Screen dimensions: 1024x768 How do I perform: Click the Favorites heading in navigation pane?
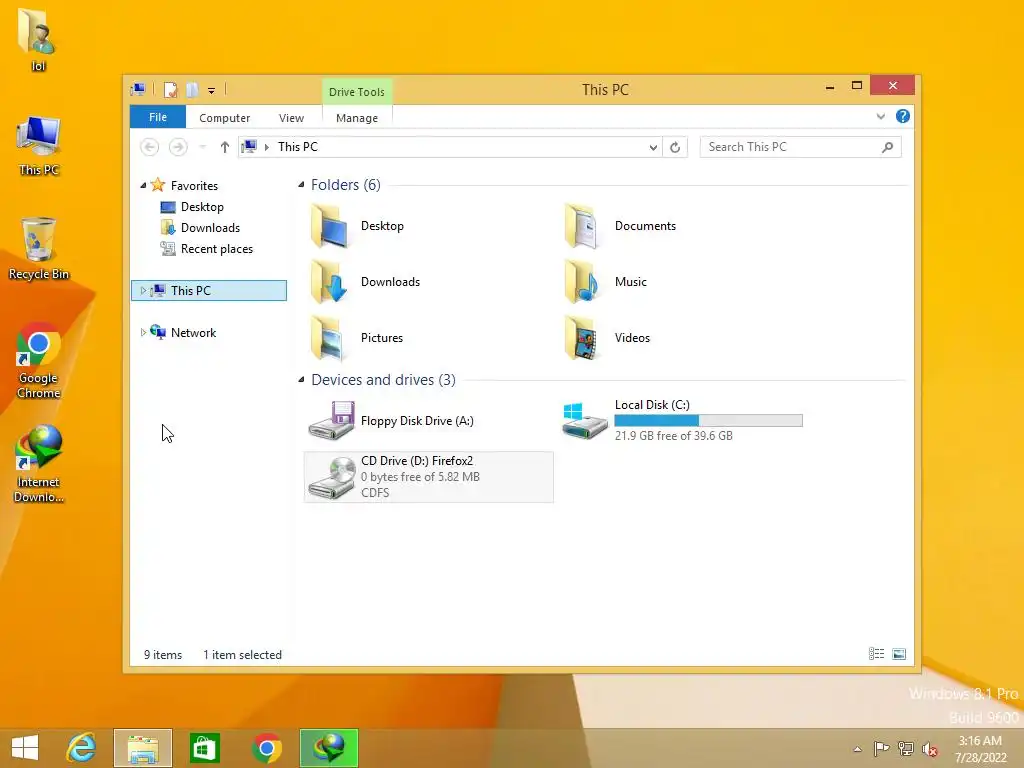point(194,185)
